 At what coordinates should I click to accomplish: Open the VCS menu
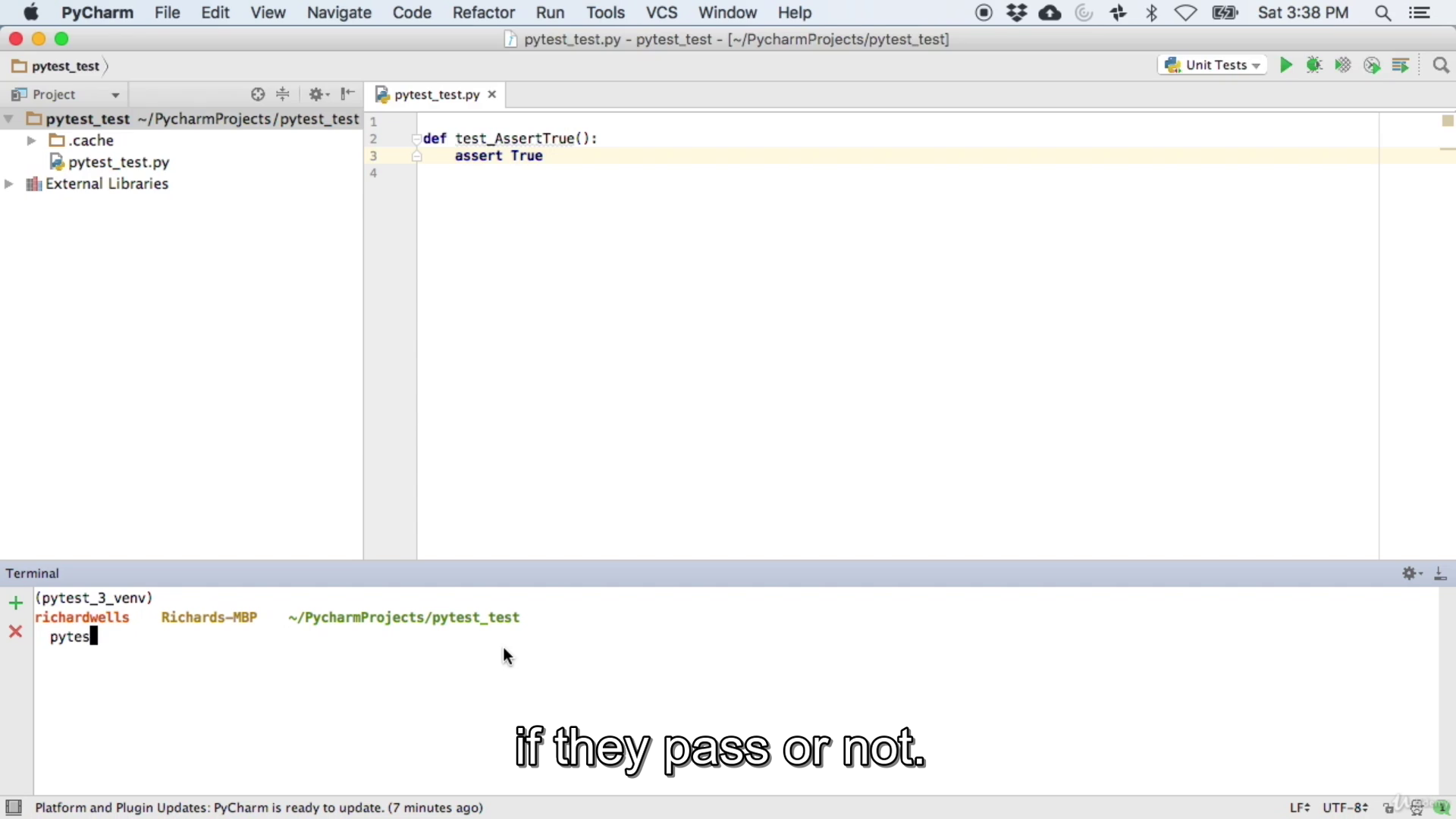pyautogui.click(x=661, y=13)
